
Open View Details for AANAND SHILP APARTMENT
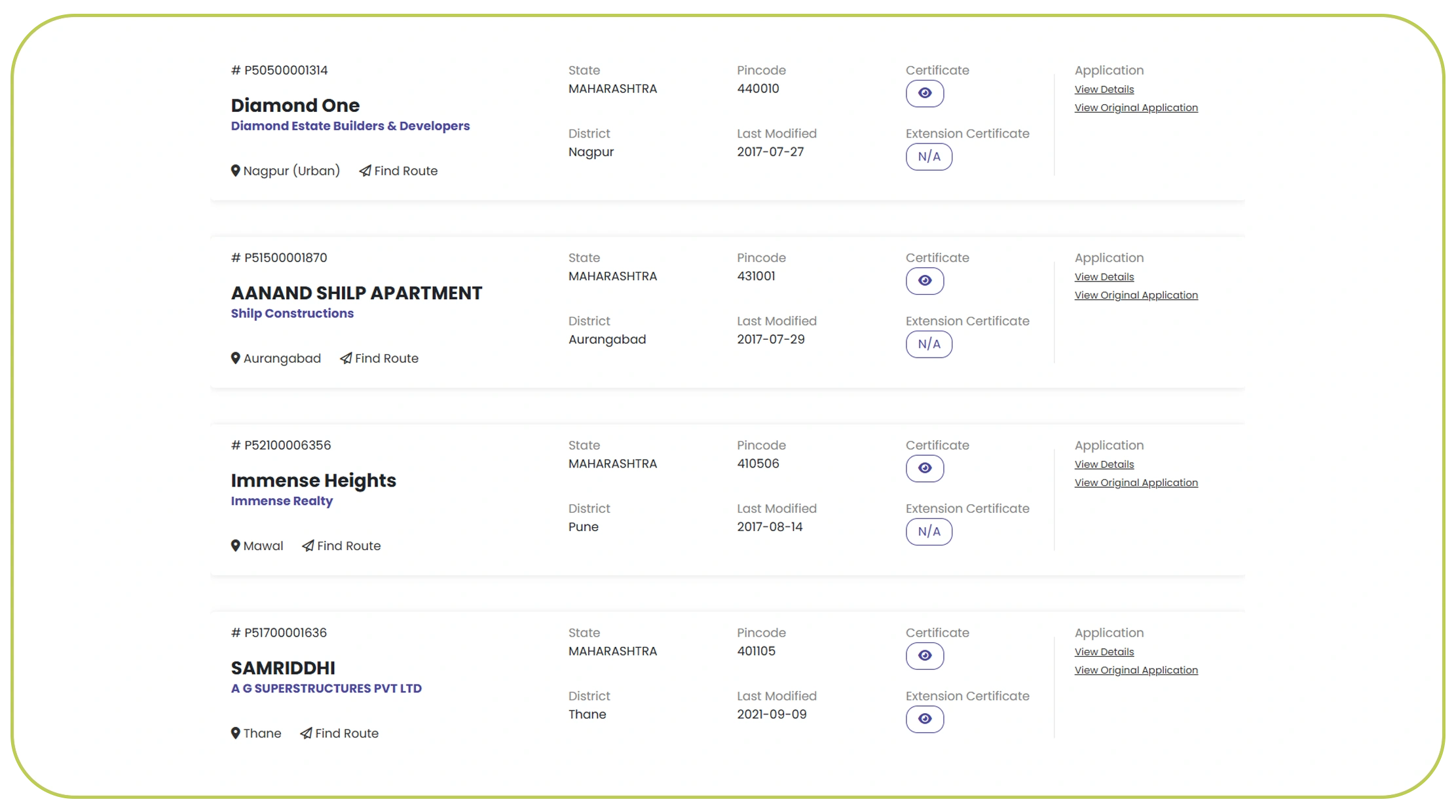coord(1104,277)
